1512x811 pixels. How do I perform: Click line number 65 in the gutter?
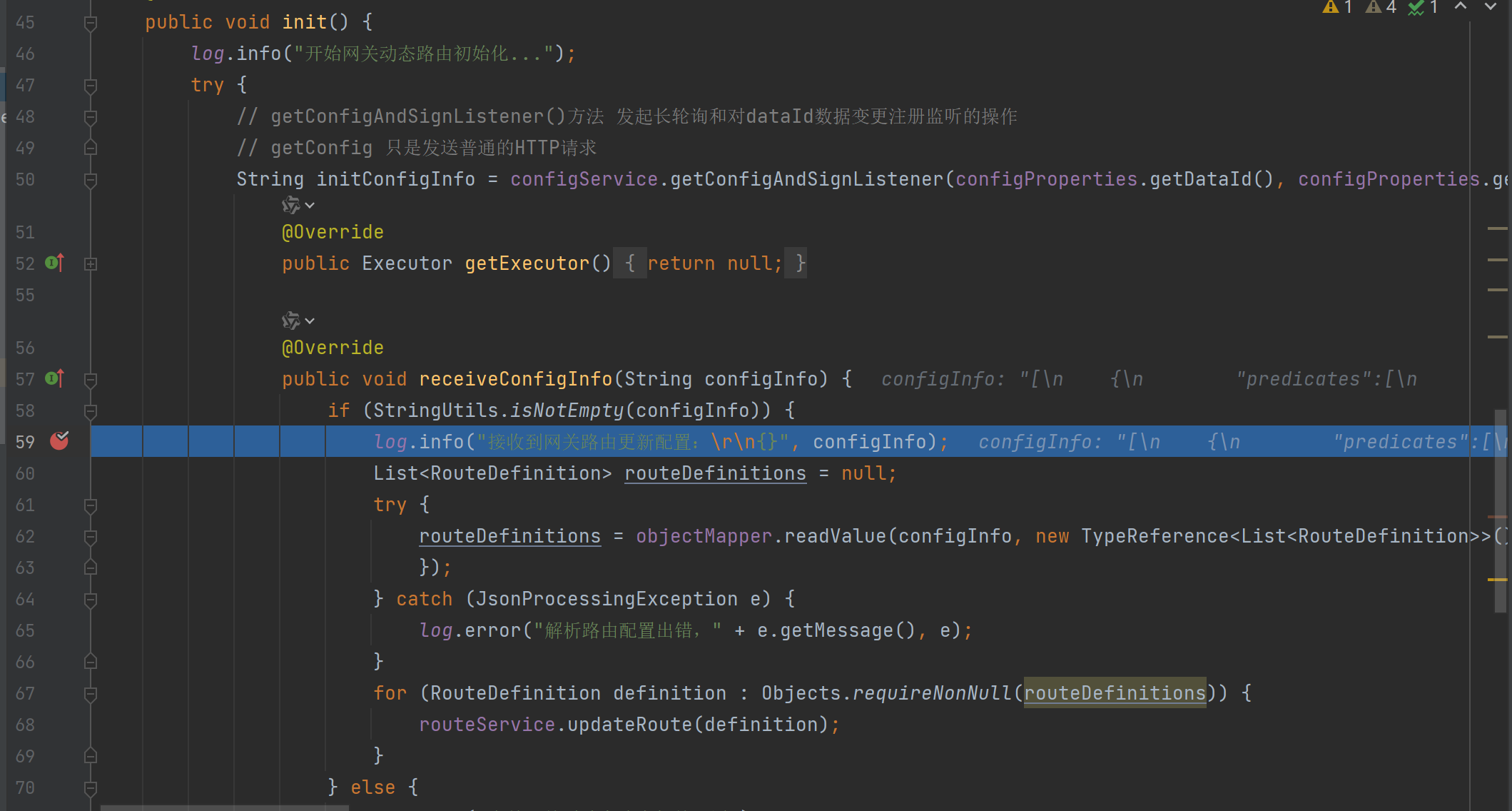[25, 630]
